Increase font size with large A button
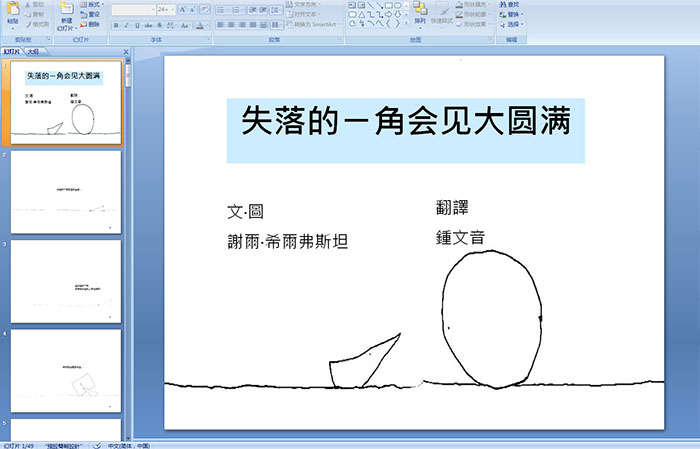 [x=183, y=9]
